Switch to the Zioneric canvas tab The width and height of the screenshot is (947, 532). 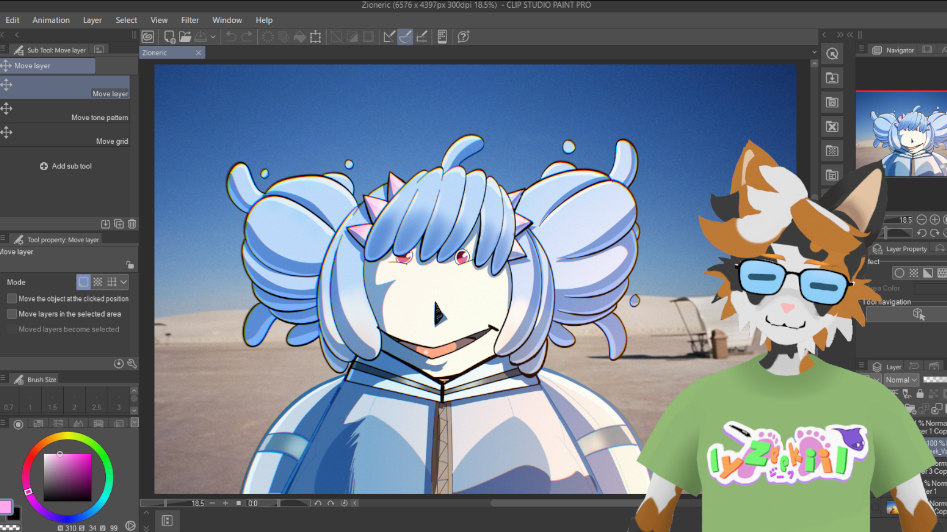pos(155,52)
